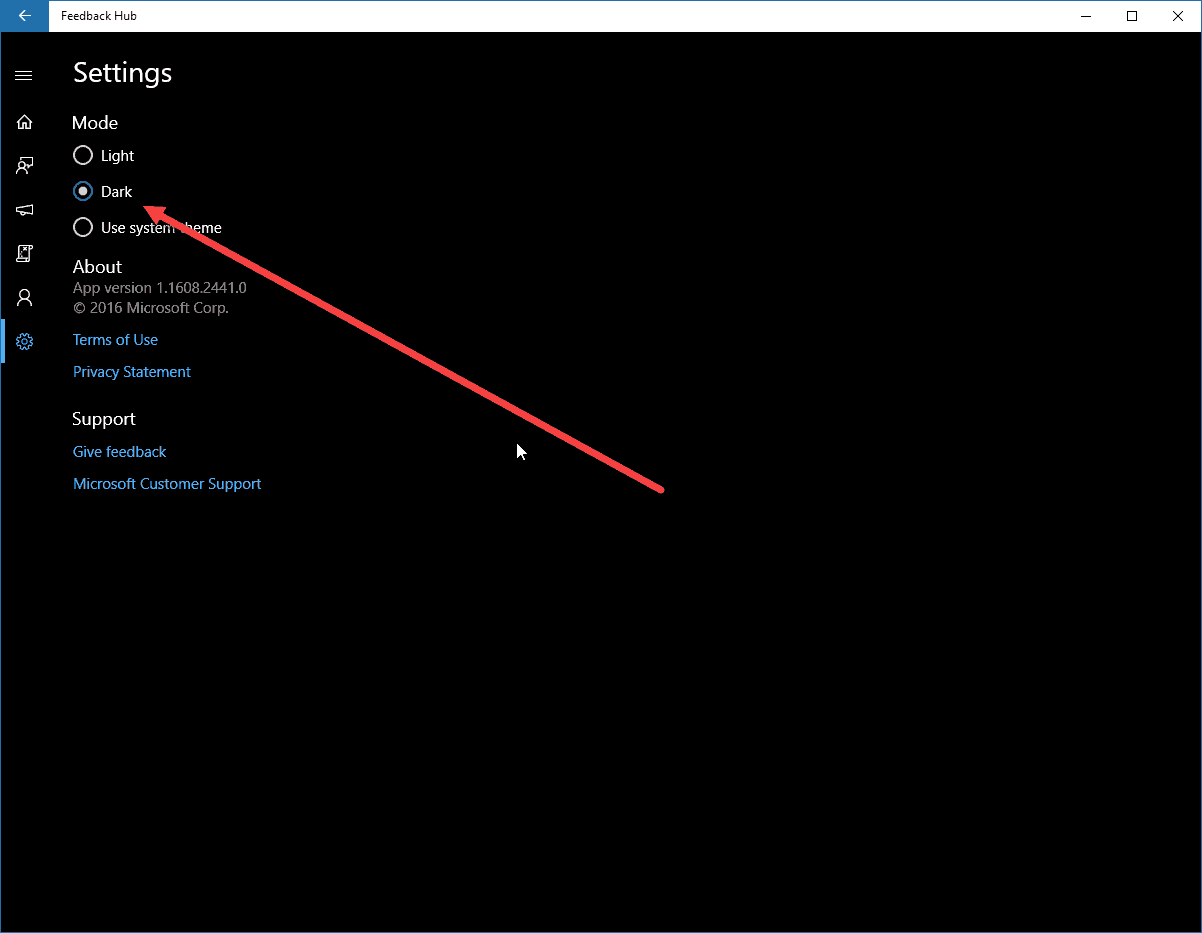Click the back arrow in title bar
This screenshot has height=933, width=1202.
click(x=24, y=16)
